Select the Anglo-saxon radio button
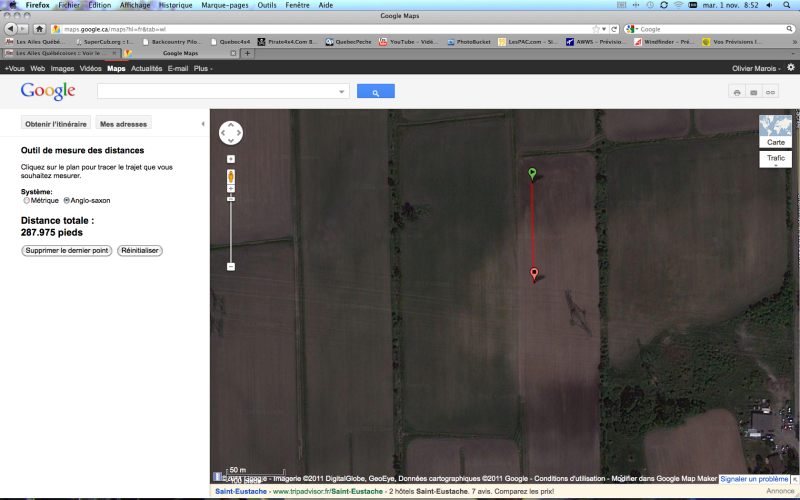The width and height of the screenshot is (800, 500). coord(67,200)
